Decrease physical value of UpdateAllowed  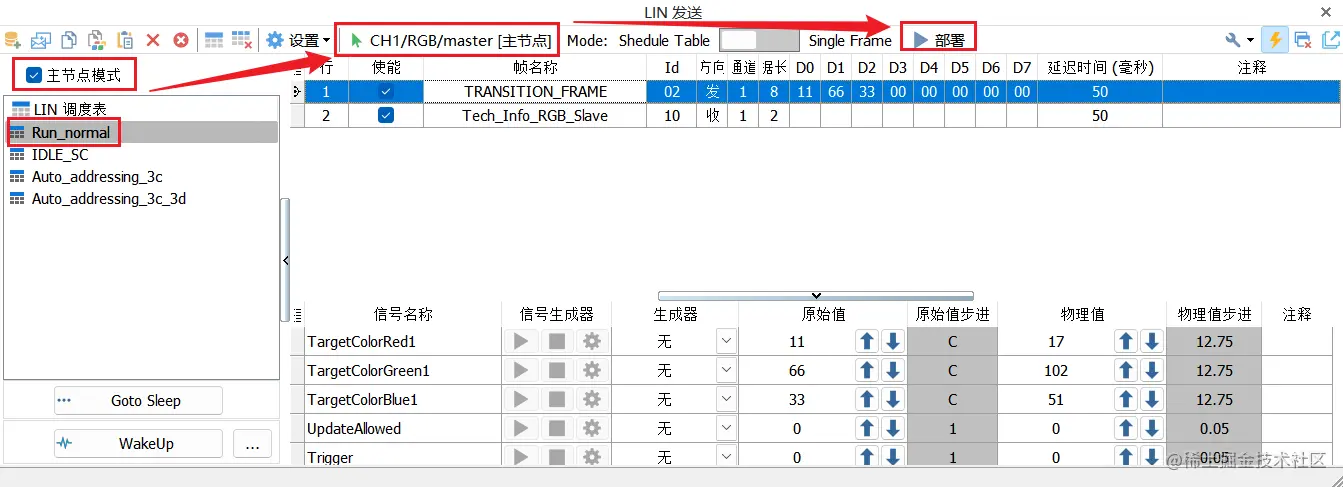click(x=1152, y=428)
